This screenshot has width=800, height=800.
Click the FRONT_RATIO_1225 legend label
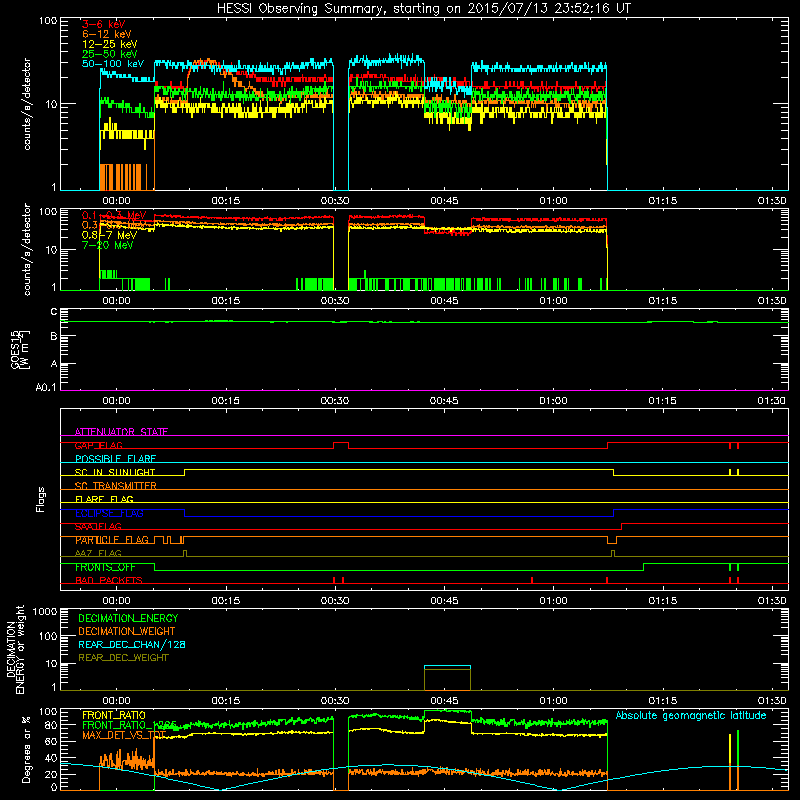pyautogui.click(x=130, y=725)
